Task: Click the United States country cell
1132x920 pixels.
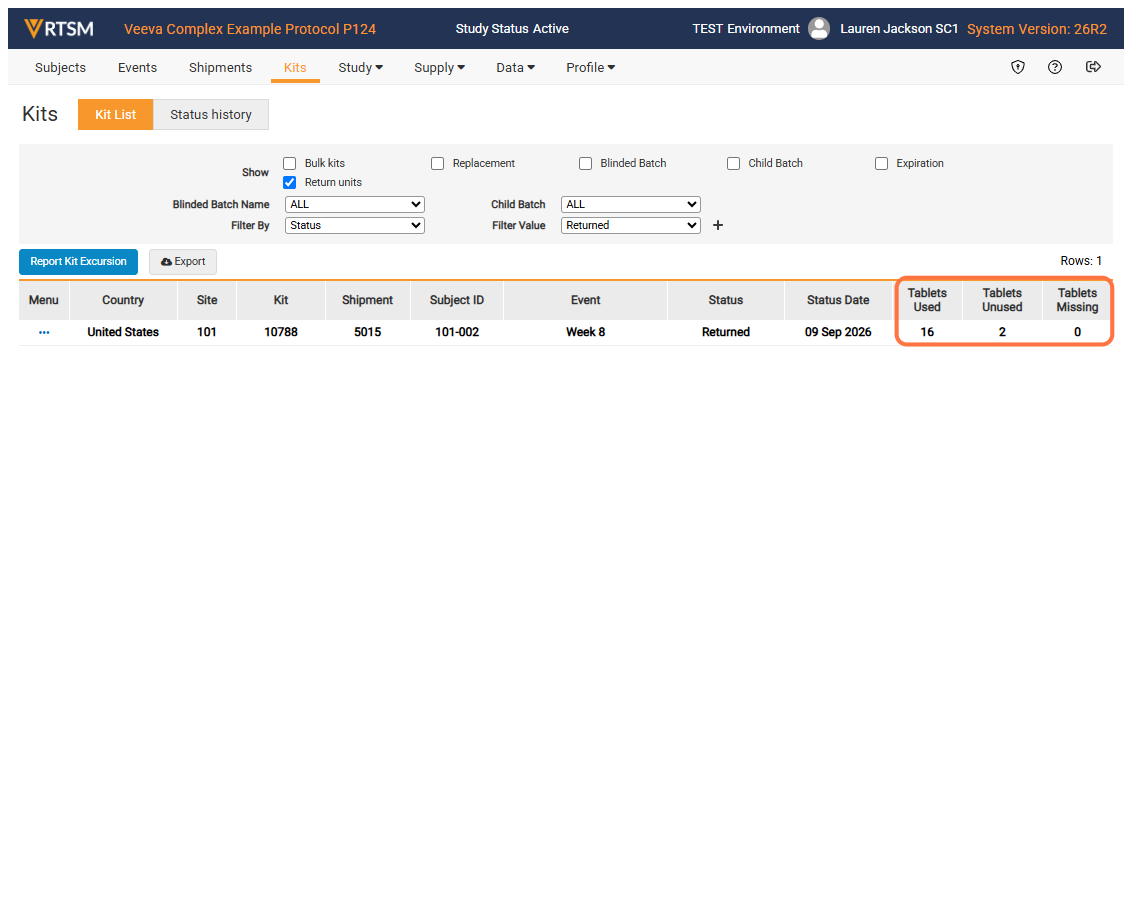Action: 123,332
